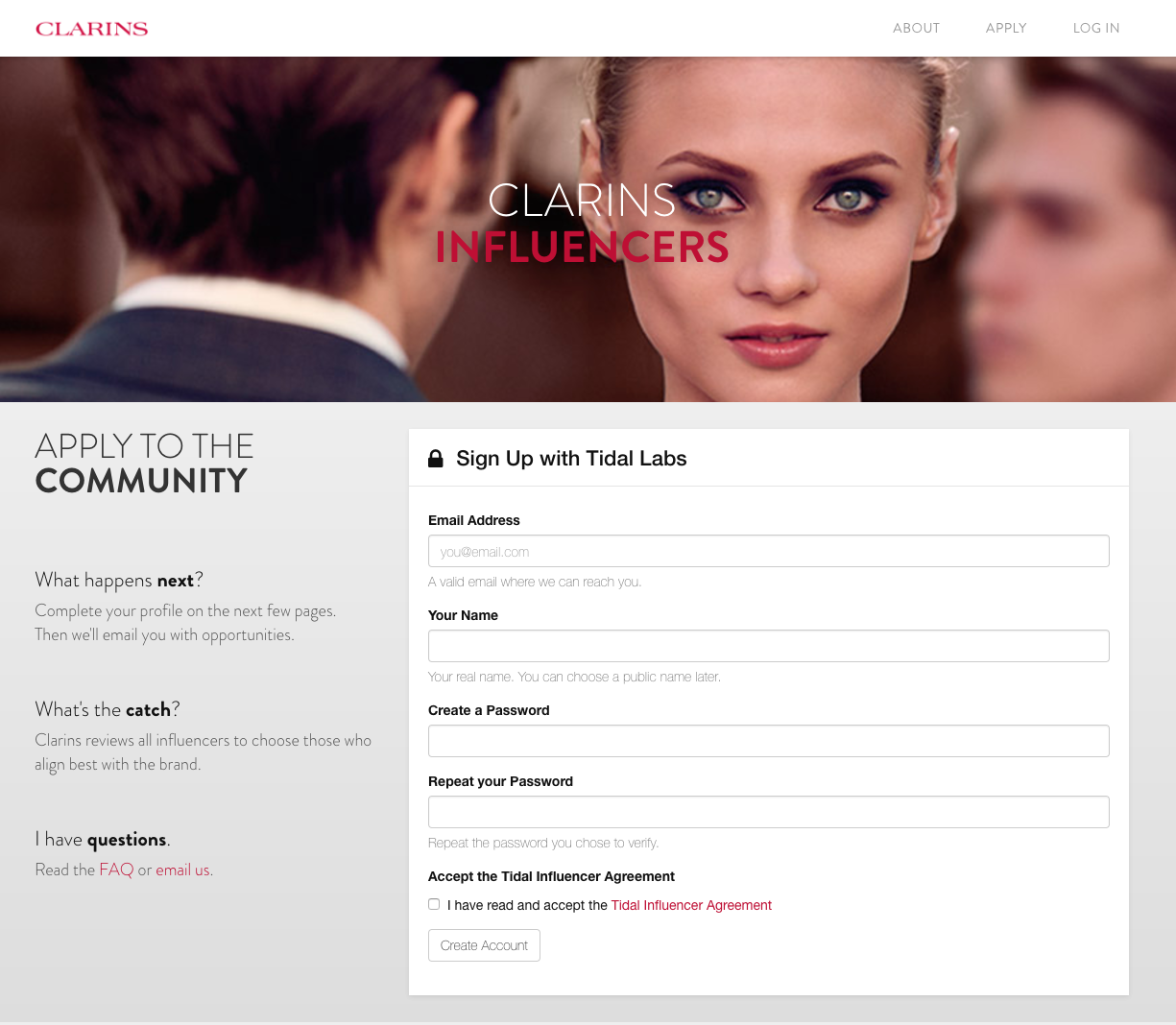Screen dimensions: 1176x1025
Task: Tick the accept agreement checkbox
Action: (x=434, y=904)
